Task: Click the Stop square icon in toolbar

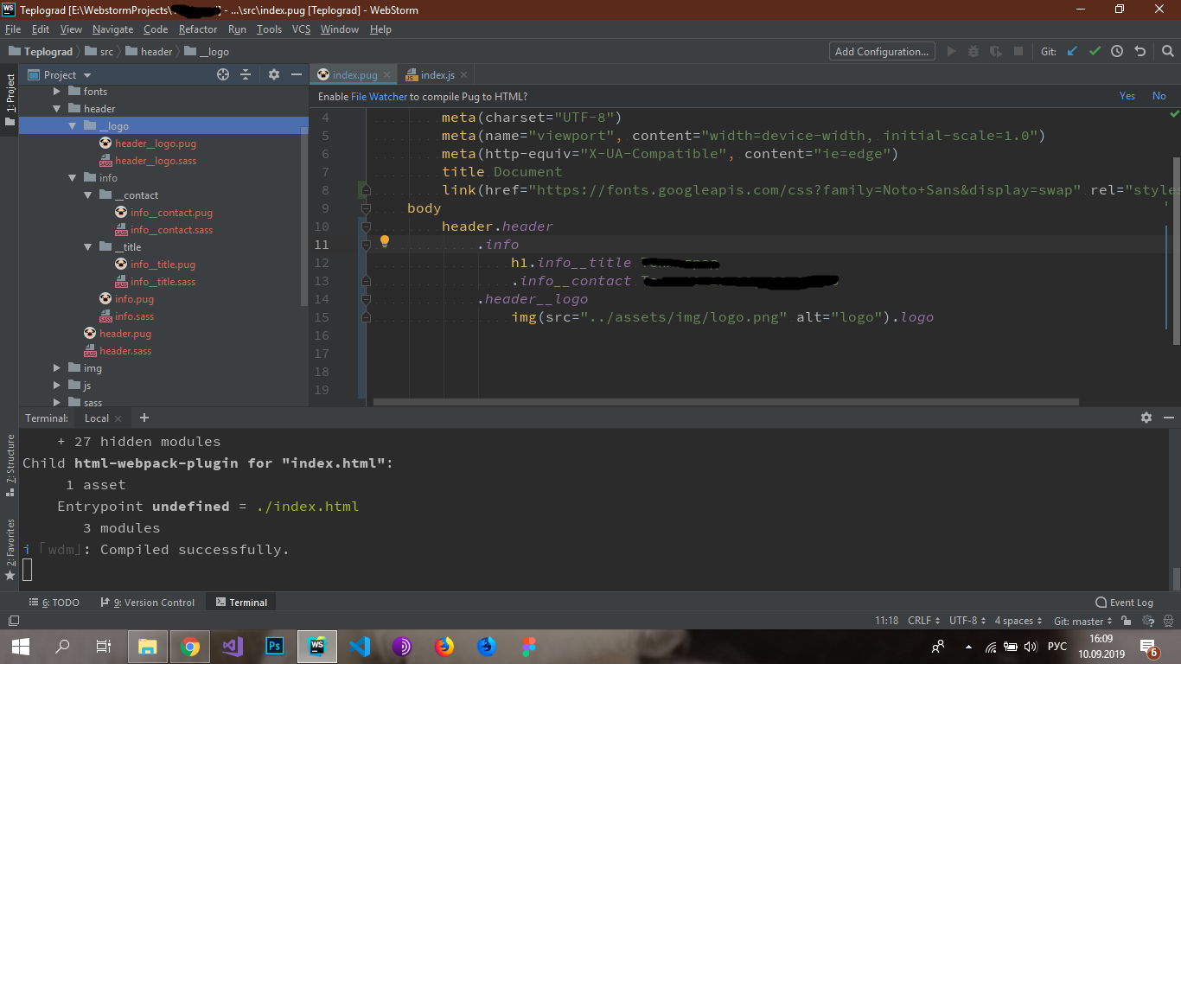Action: 1018,51
